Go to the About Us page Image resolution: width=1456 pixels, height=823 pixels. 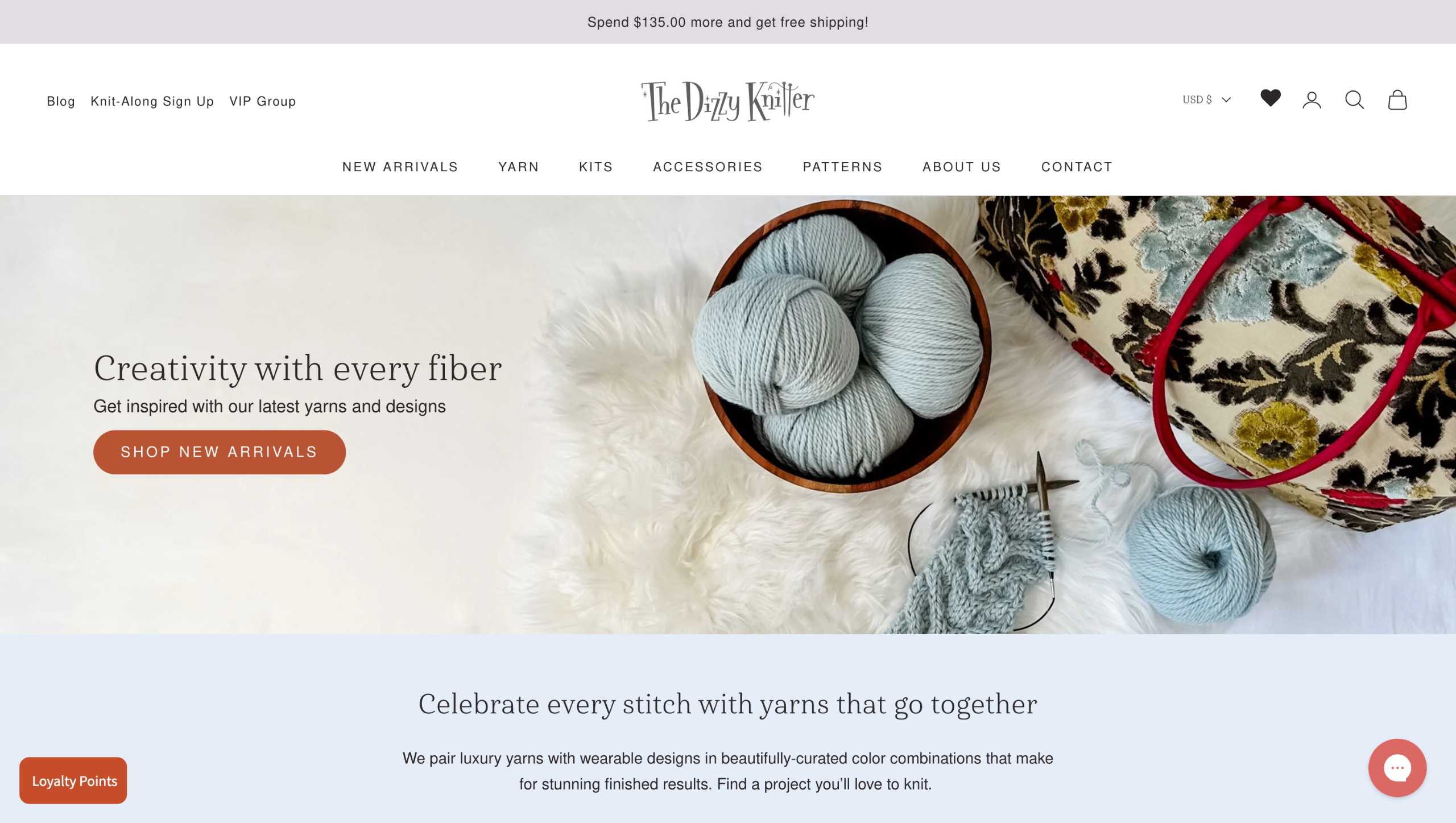961,167
